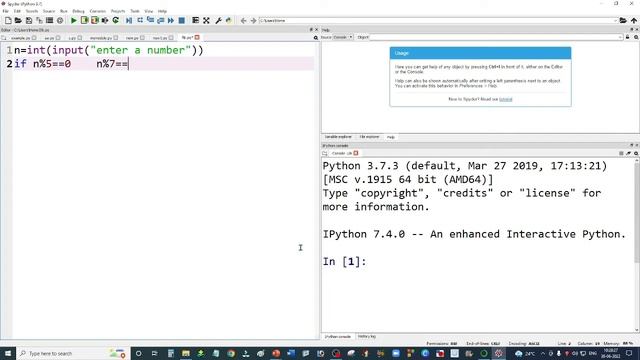Image resolution: width=640 pixels, height=360 pixels.
Task: Open the notification center on taskbar
Action: (629, 353)
